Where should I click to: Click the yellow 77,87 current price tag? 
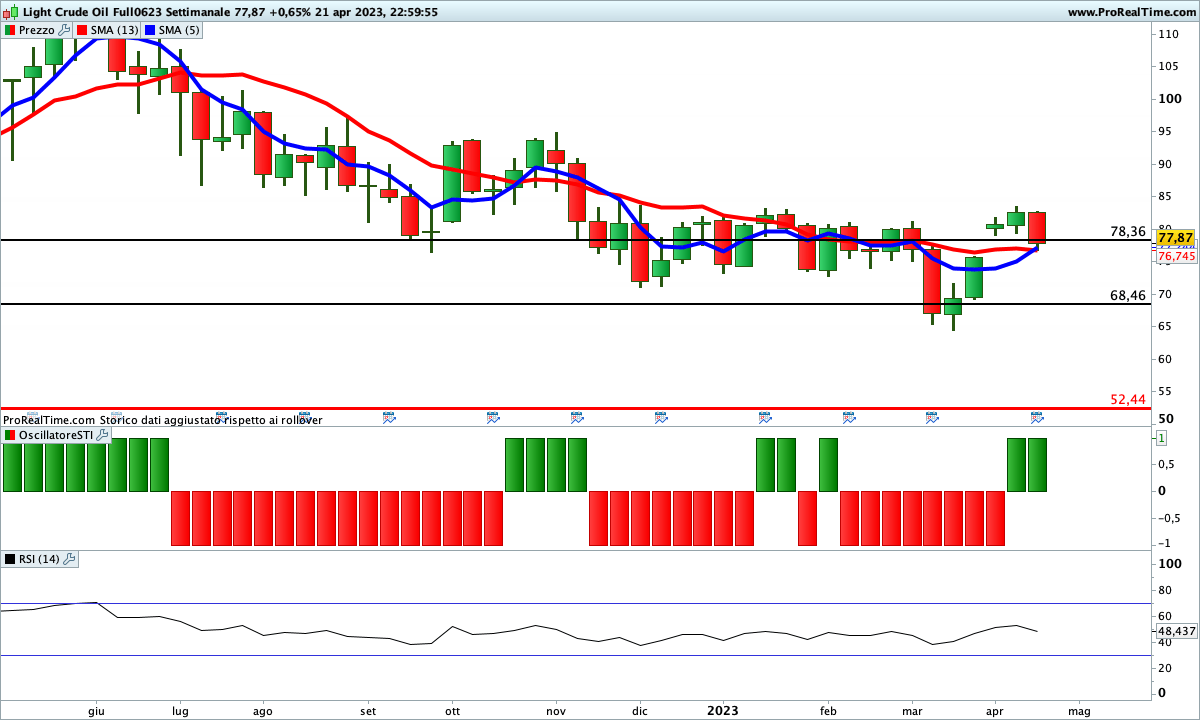[x=1176, y=238]
